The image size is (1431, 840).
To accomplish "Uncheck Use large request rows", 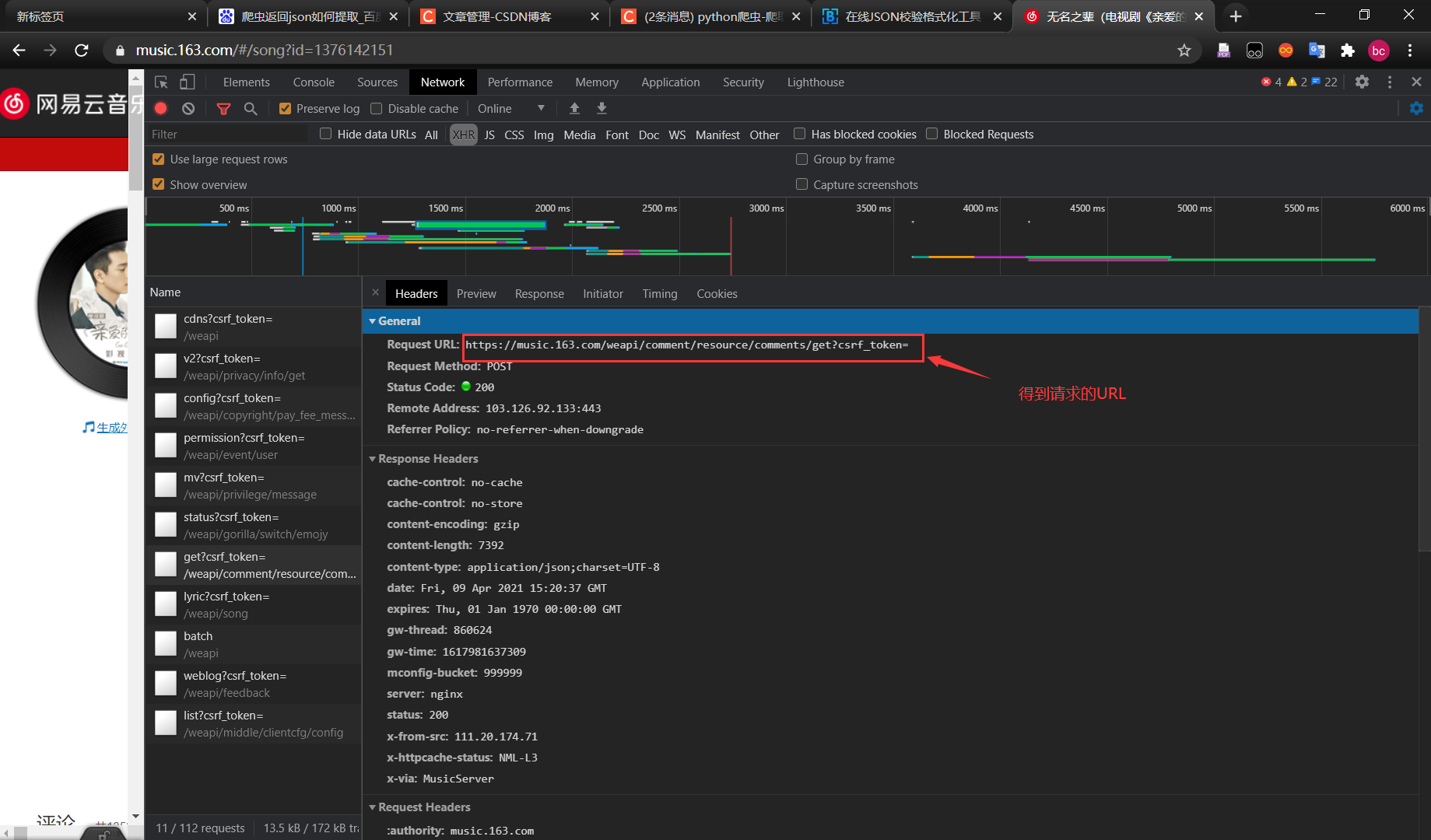I will (159, 159).
